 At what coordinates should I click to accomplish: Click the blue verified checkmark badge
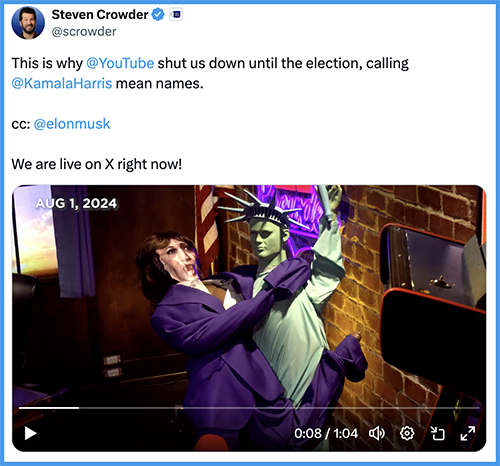coord(158,15)
